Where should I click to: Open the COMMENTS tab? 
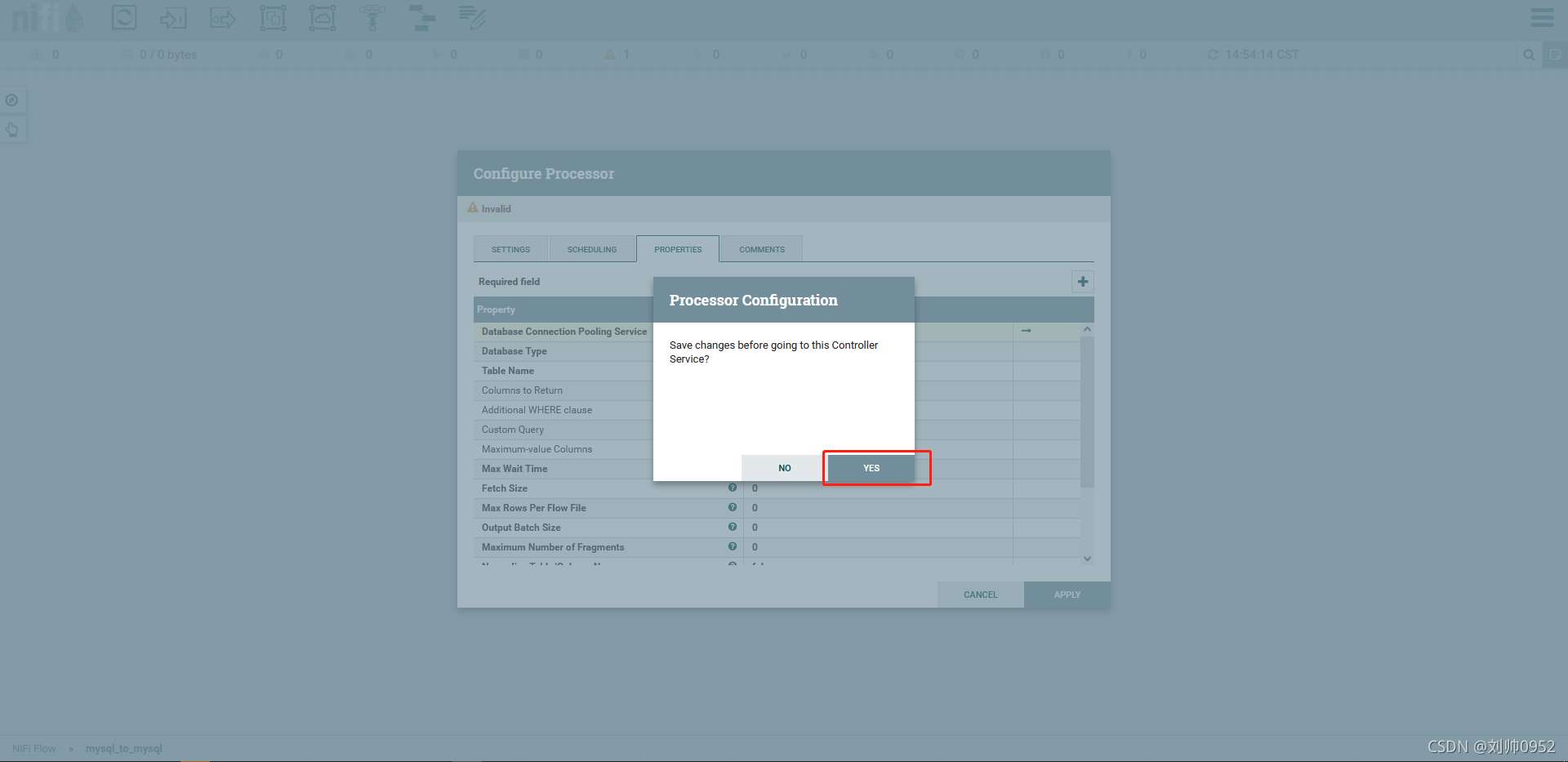pyautogui.click(x=762, y=249)
